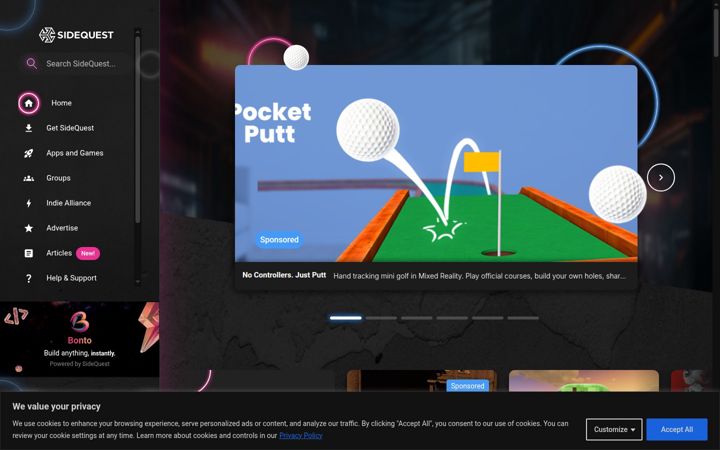Click the sidebar vertical scrollbar
This screenshot has height=450, width=720.
click(138, 131)
